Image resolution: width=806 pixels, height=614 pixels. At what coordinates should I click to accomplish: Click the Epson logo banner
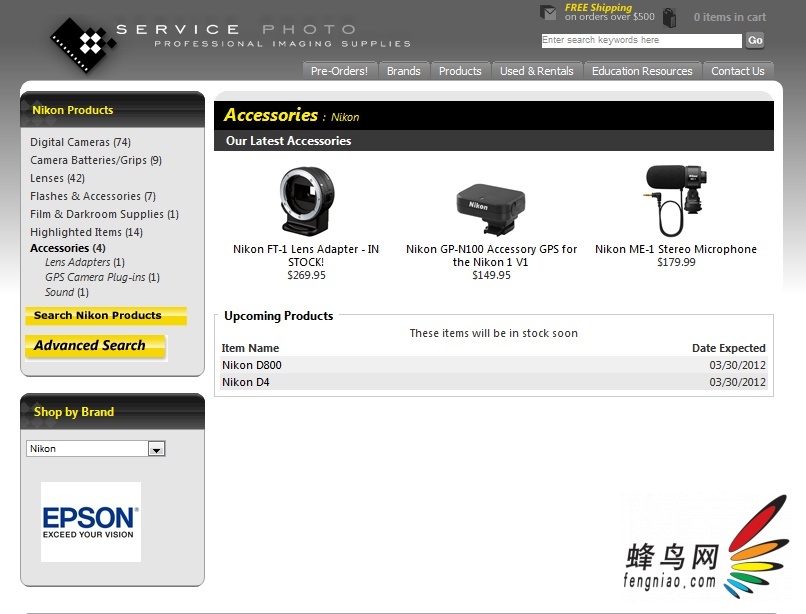(91, 521)
